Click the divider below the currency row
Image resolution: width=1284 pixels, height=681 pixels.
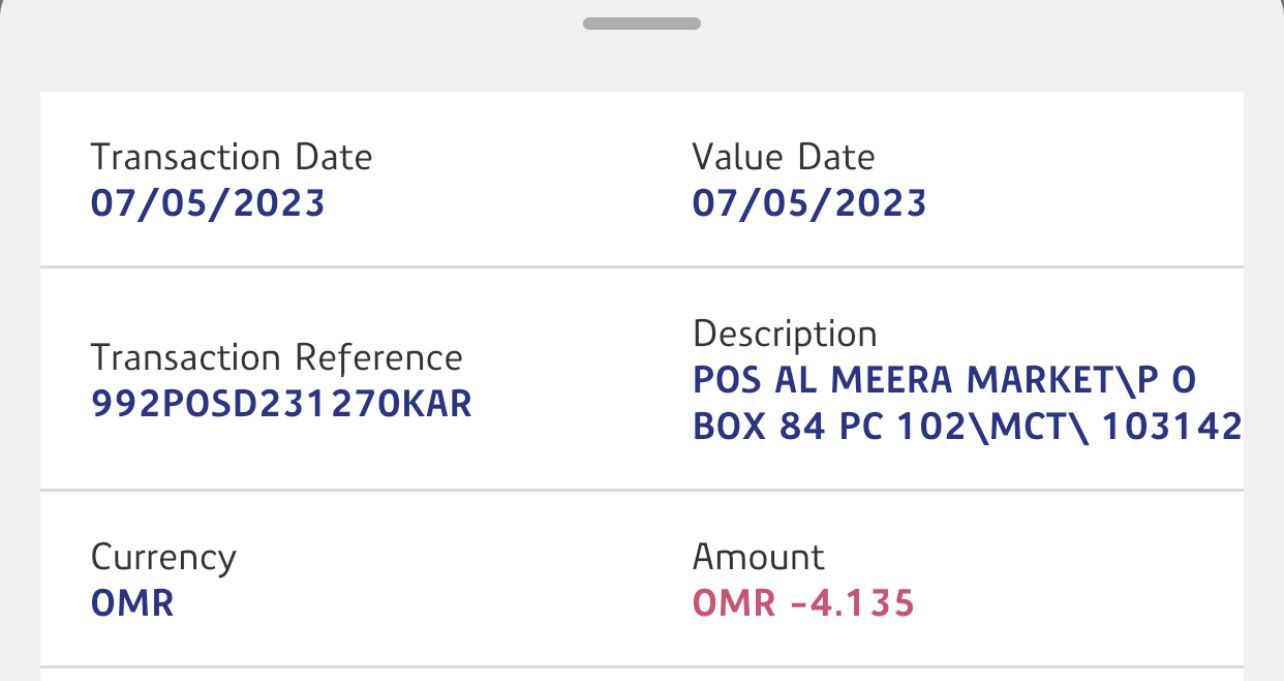[x=642, y=666]
